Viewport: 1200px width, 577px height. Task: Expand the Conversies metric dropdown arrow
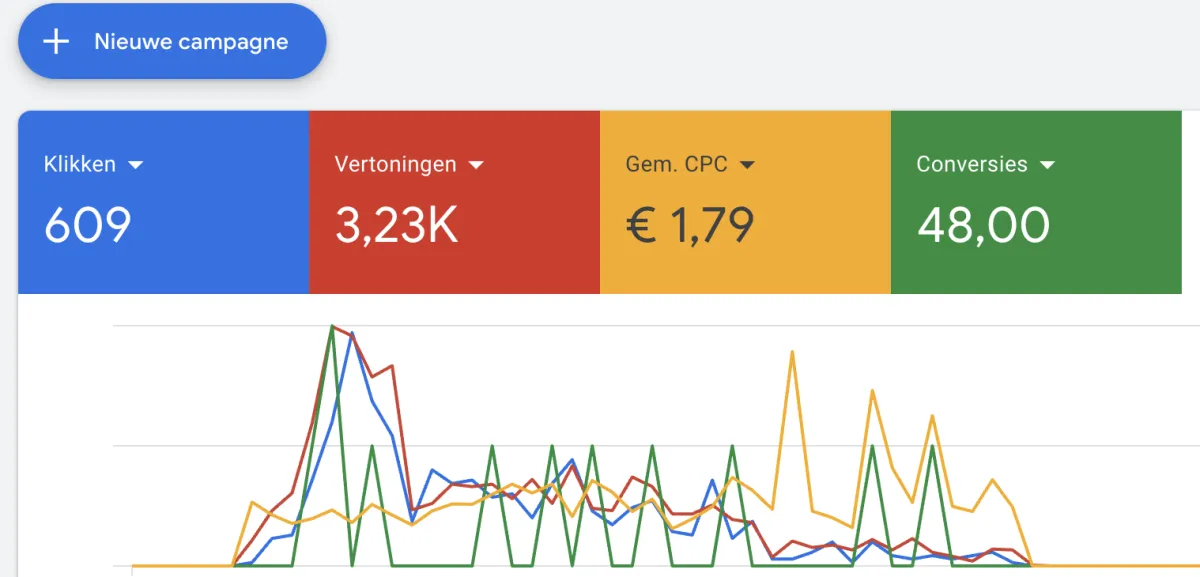click(1047, 165)
